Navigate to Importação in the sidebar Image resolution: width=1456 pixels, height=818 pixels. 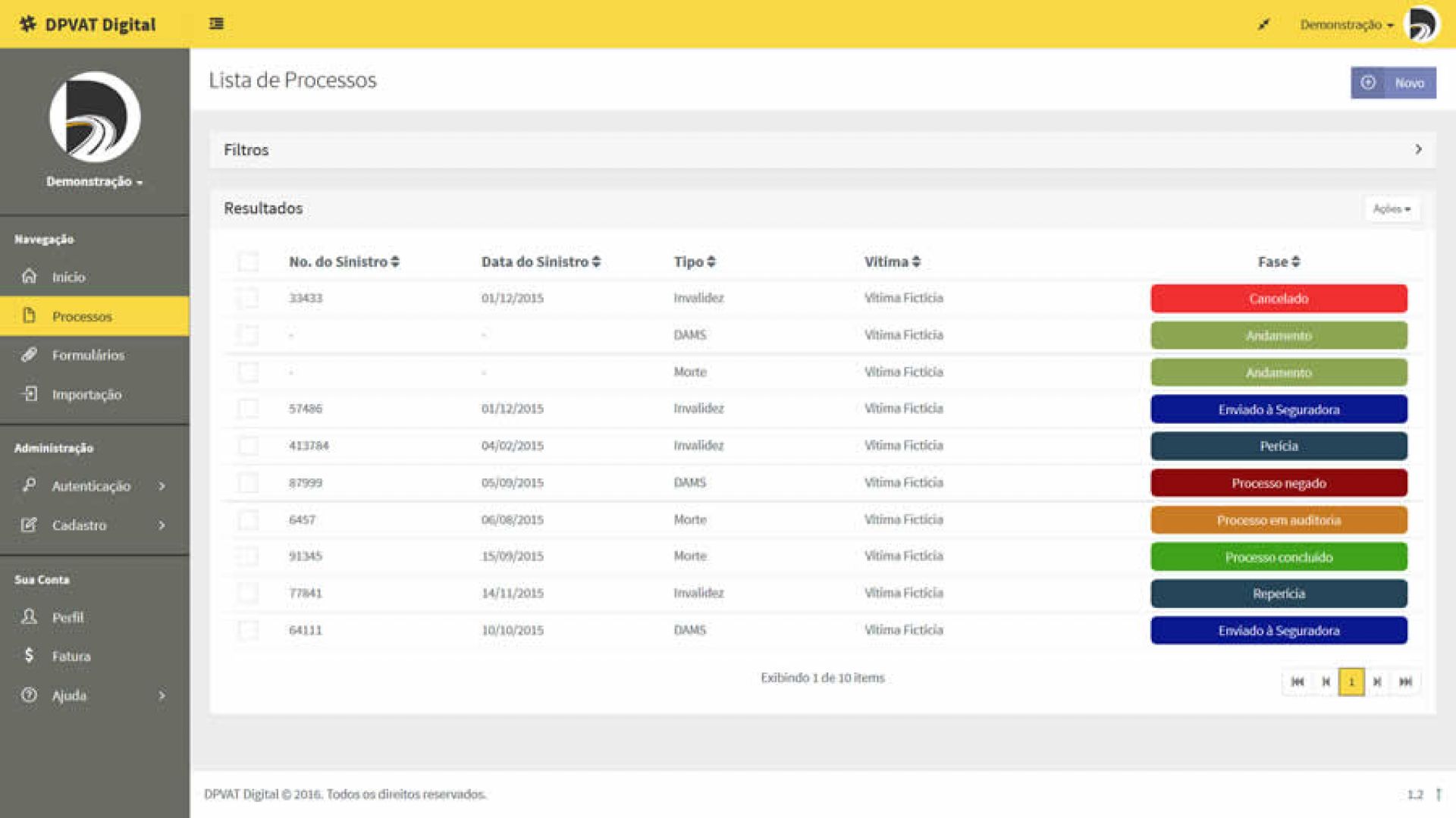[86, 394]
